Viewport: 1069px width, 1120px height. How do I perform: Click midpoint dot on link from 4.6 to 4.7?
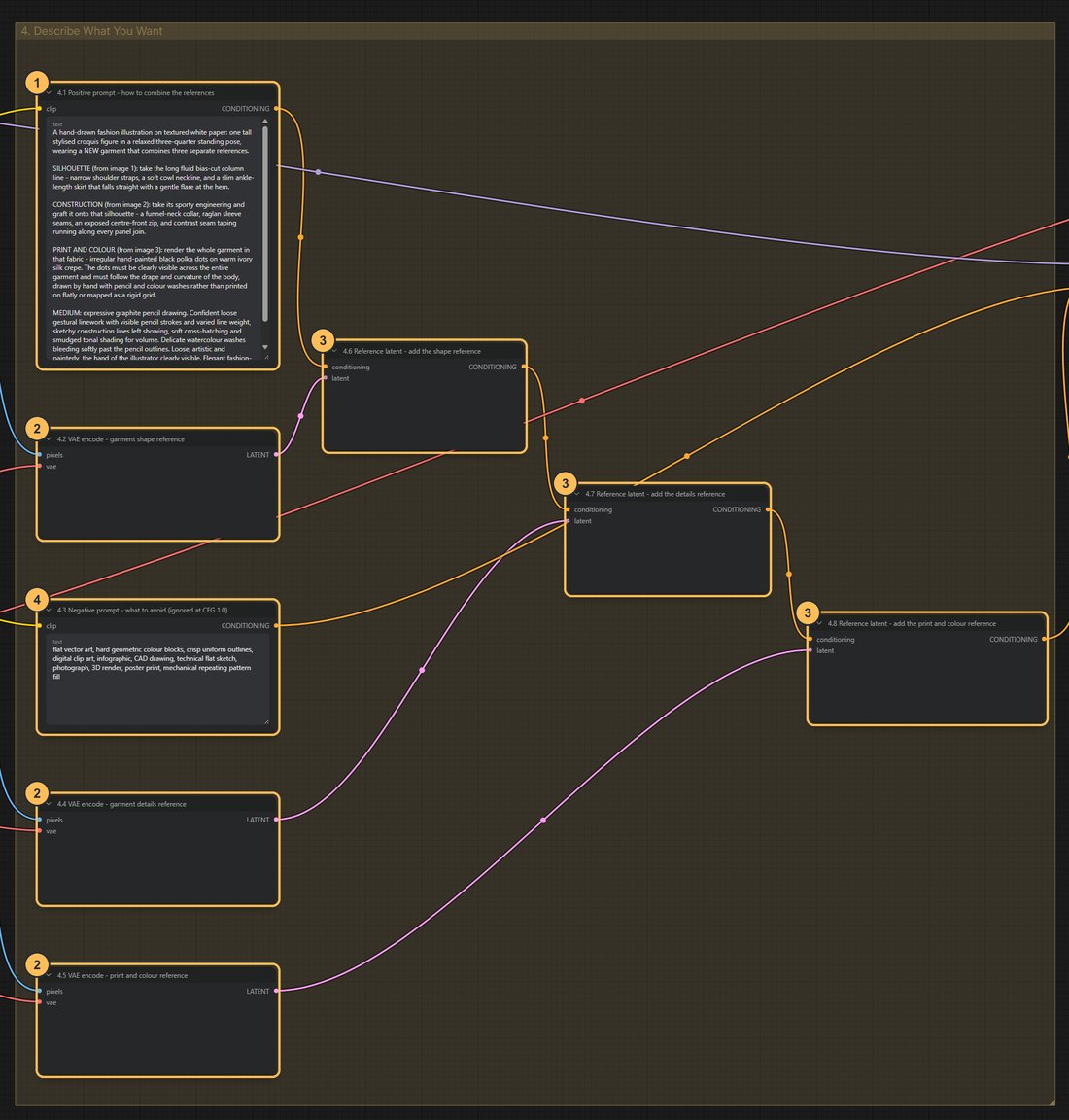(x=545, y=437)
